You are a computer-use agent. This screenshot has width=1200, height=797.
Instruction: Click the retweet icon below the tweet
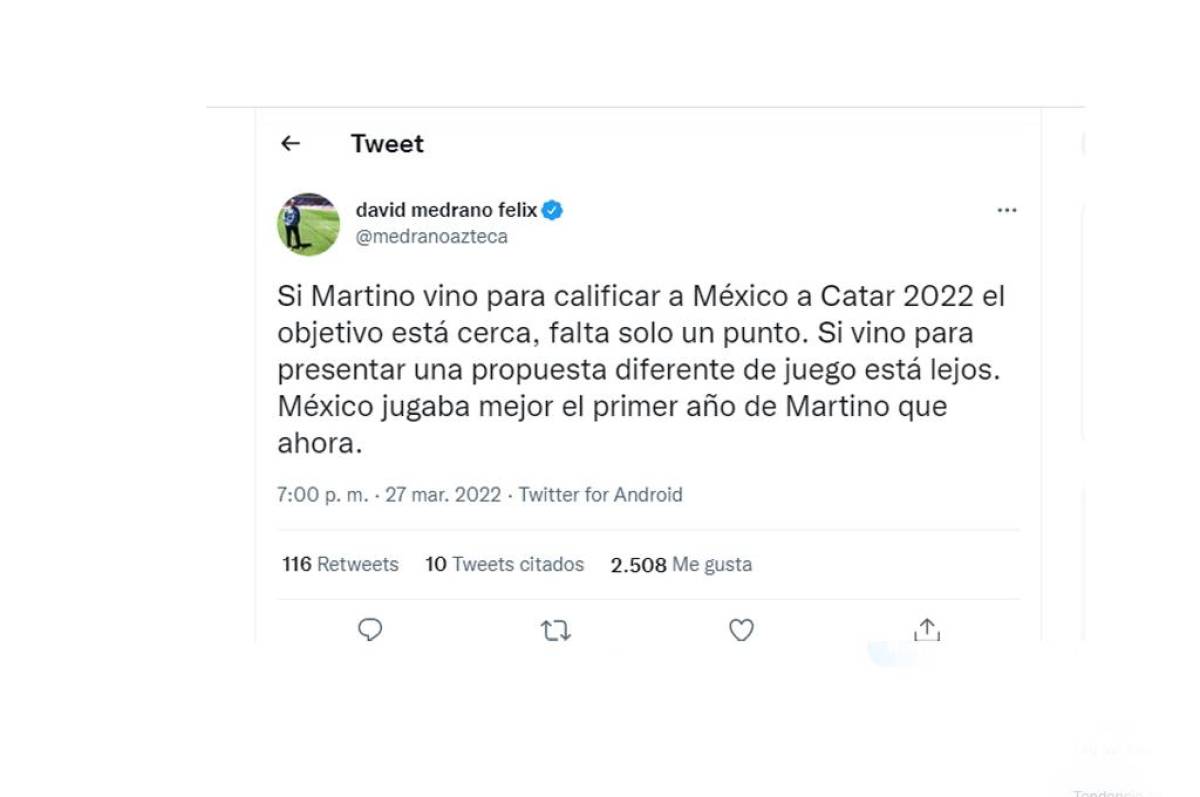point(555,630)
